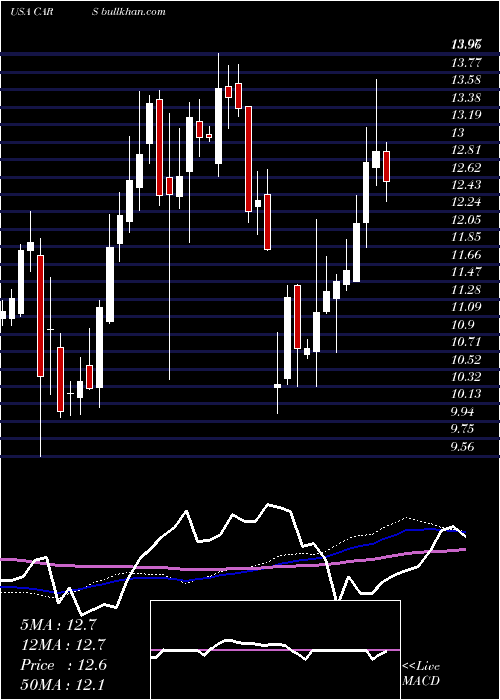Click the 11.66 price axis label
This screenshot has width=500, height=700.
click(466, 255)
